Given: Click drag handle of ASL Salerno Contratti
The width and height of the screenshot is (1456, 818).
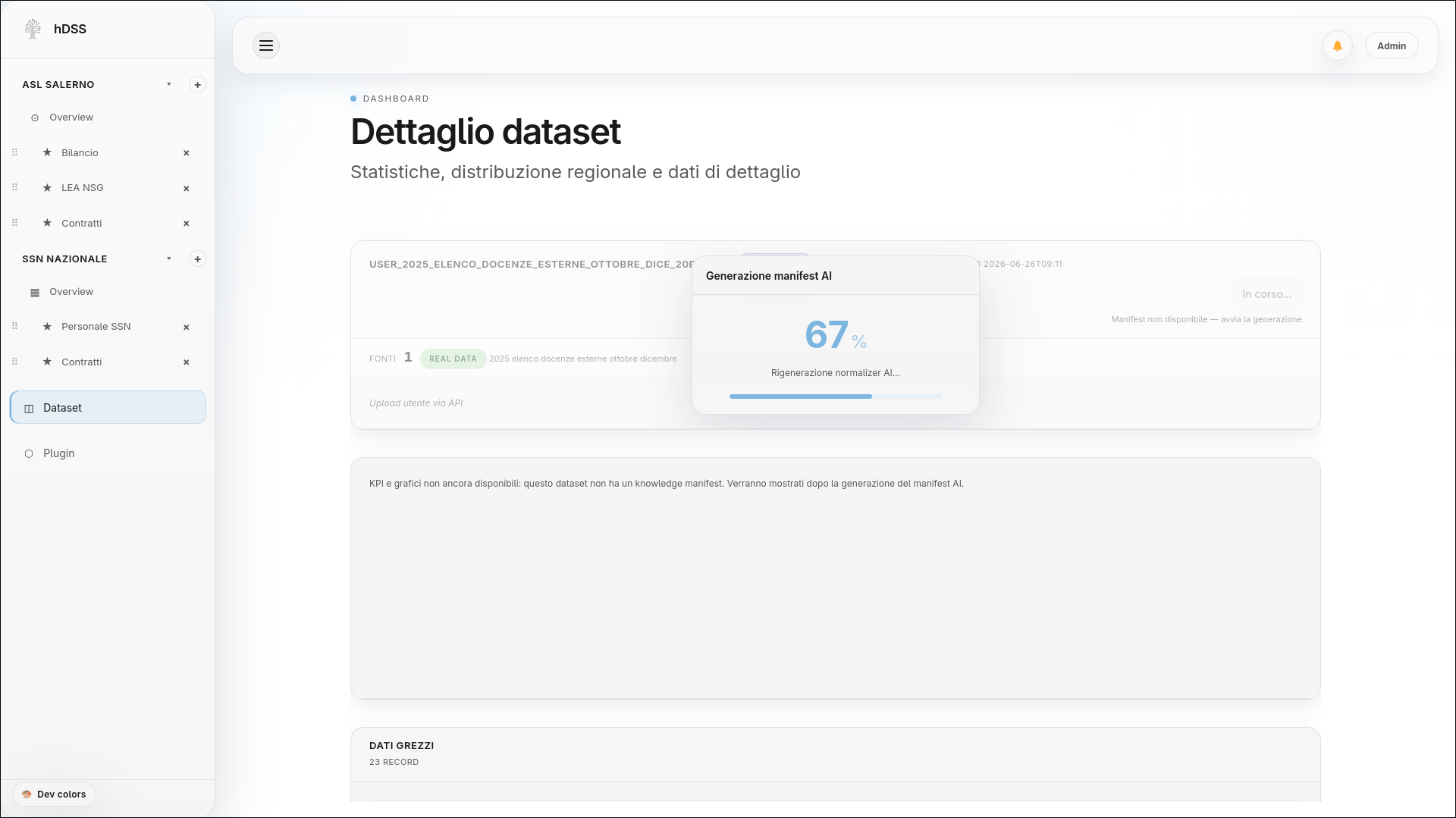Looking at the screenshot, I should (x=14, y=223).
